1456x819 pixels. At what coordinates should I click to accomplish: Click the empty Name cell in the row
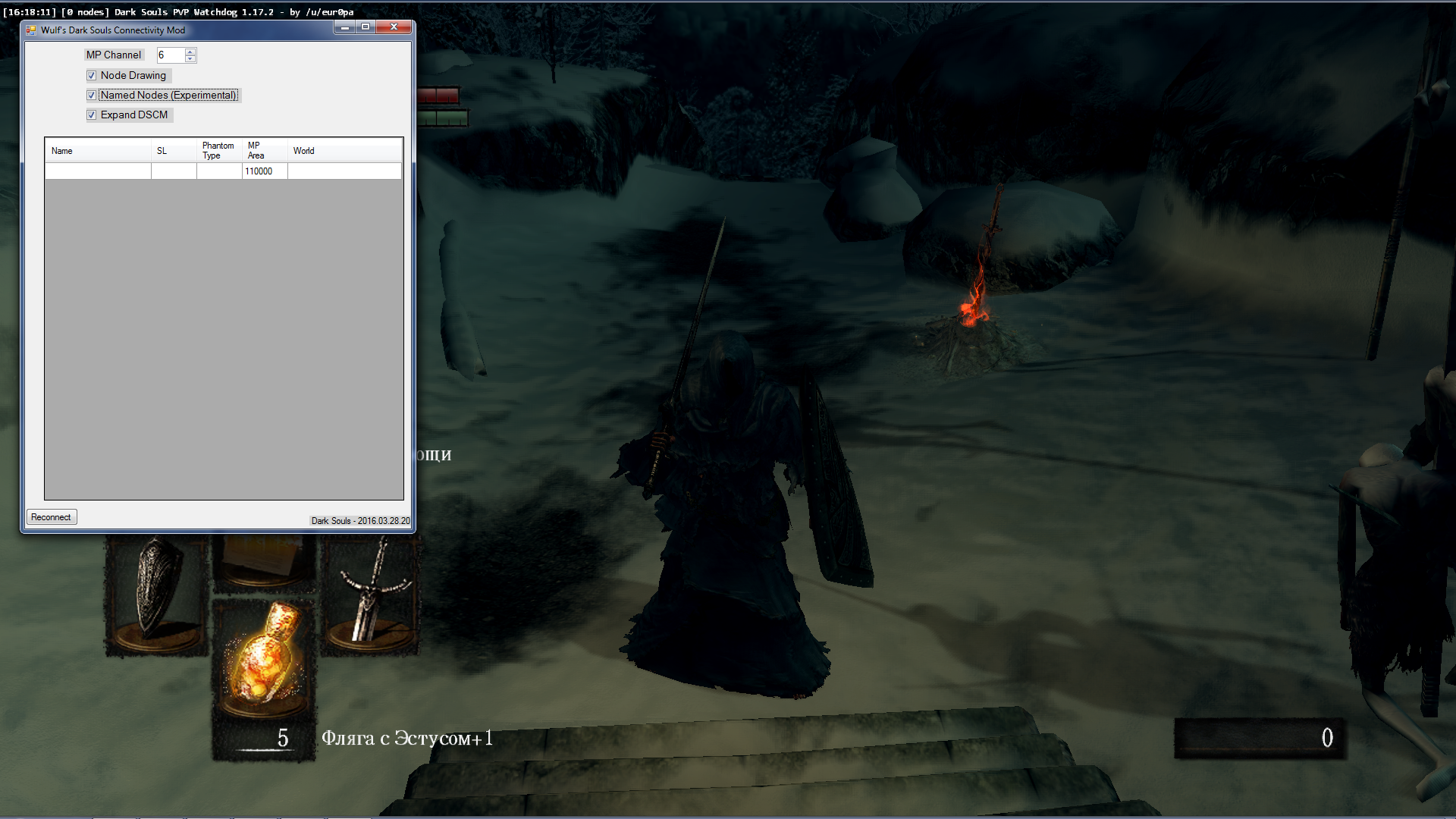(x=98, y=171)
